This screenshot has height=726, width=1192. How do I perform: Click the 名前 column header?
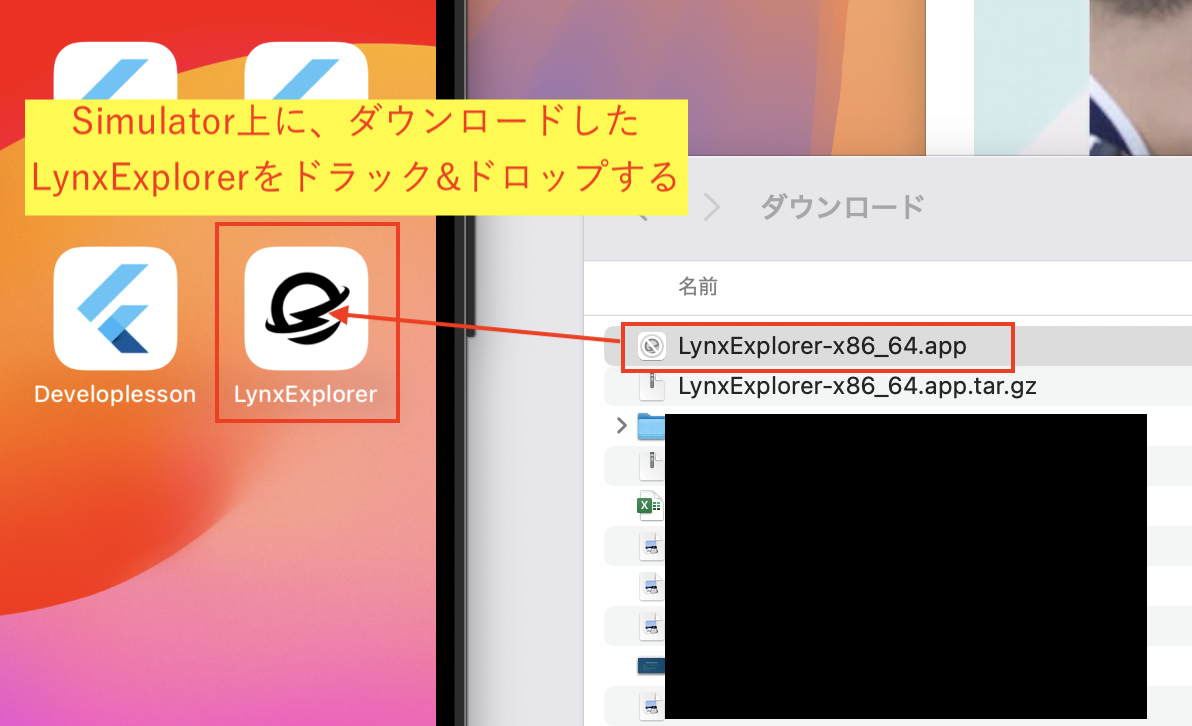[x=698, y=287]
